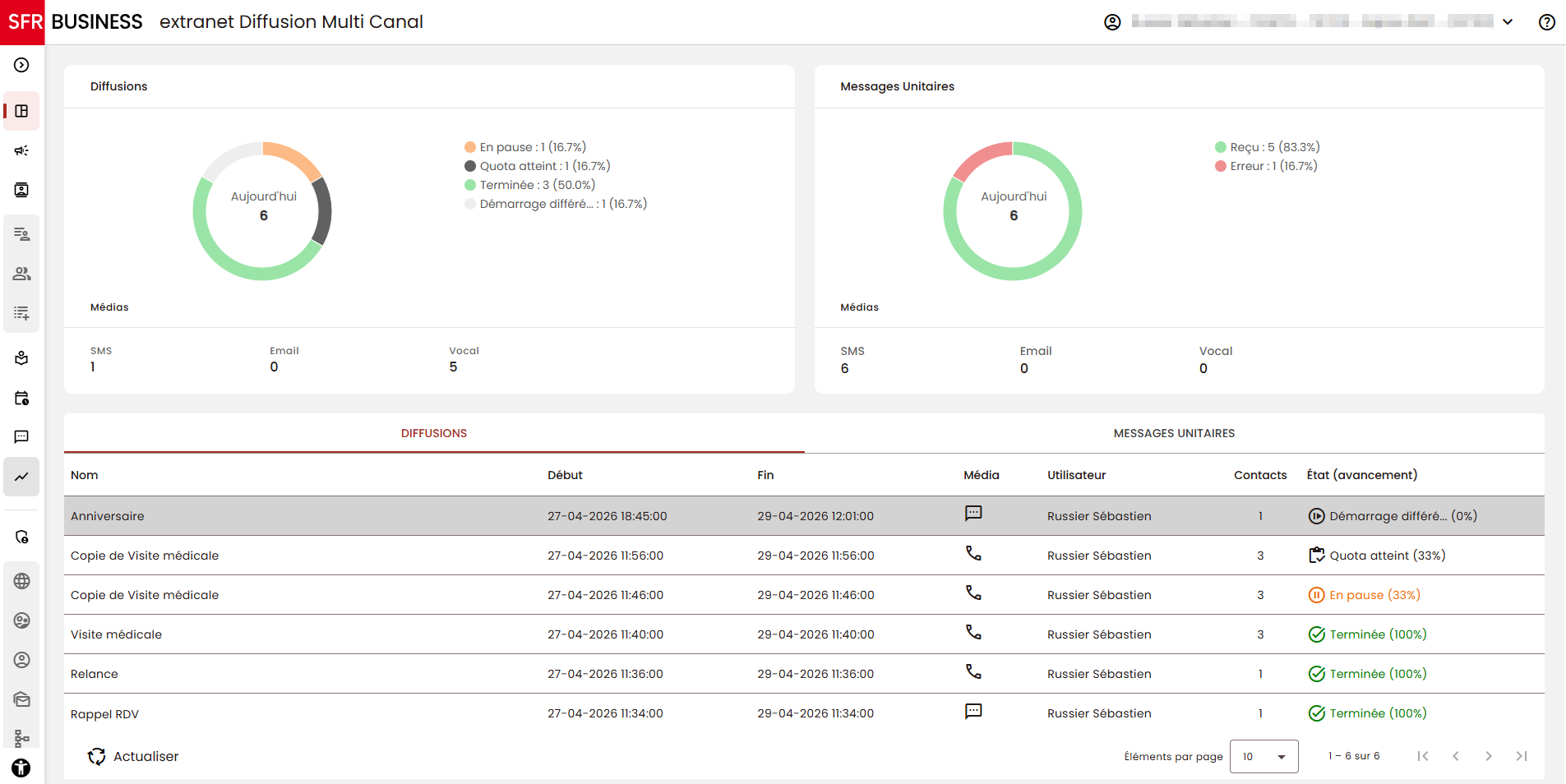Go to the next page arrow
1566x784 pixels.
pyautogui.click(x=1488, y=756)
